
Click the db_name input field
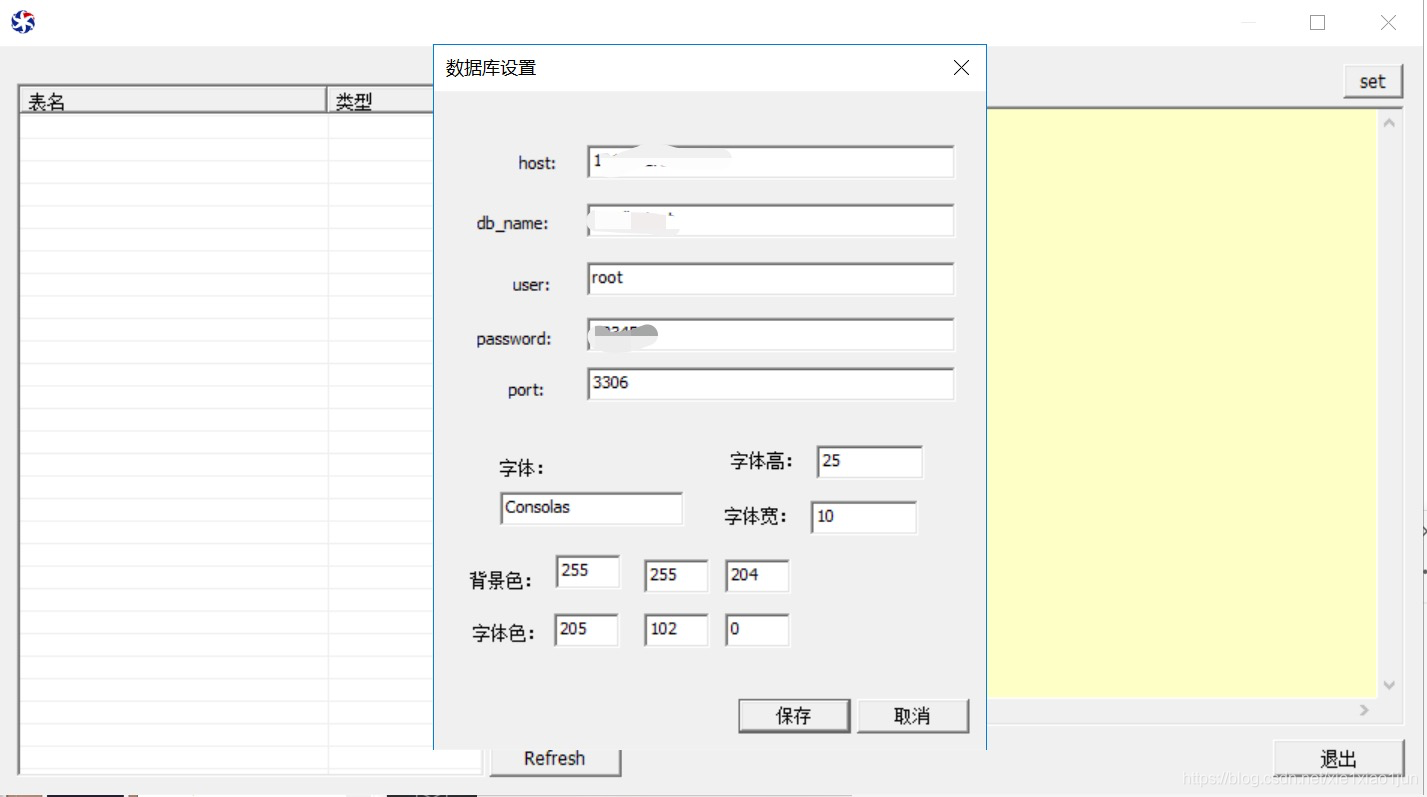(770, 220)
